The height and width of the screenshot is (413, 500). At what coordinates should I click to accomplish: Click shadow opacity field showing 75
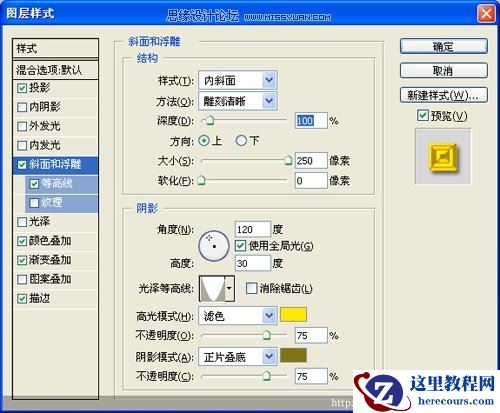pos(311,376)
